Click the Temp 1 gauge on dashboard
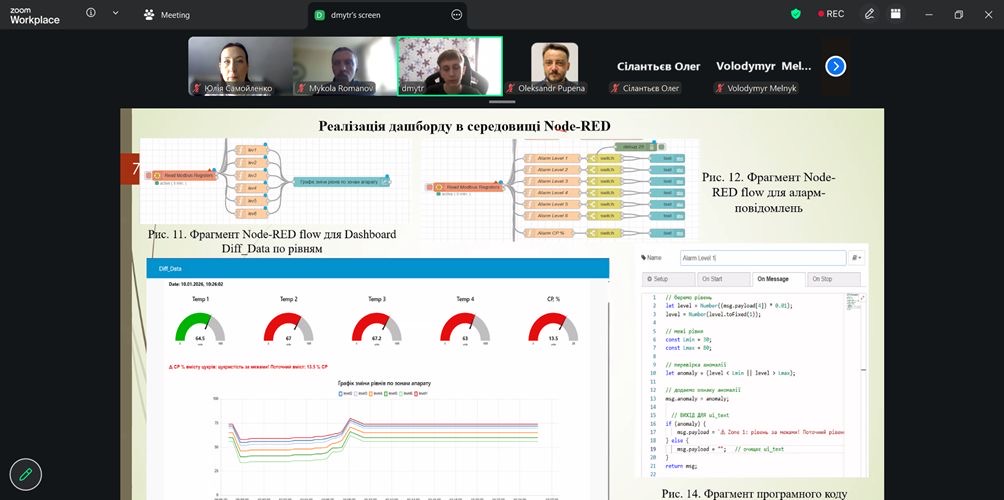This screenshot has height=500, width=1004. coord(201,327)
